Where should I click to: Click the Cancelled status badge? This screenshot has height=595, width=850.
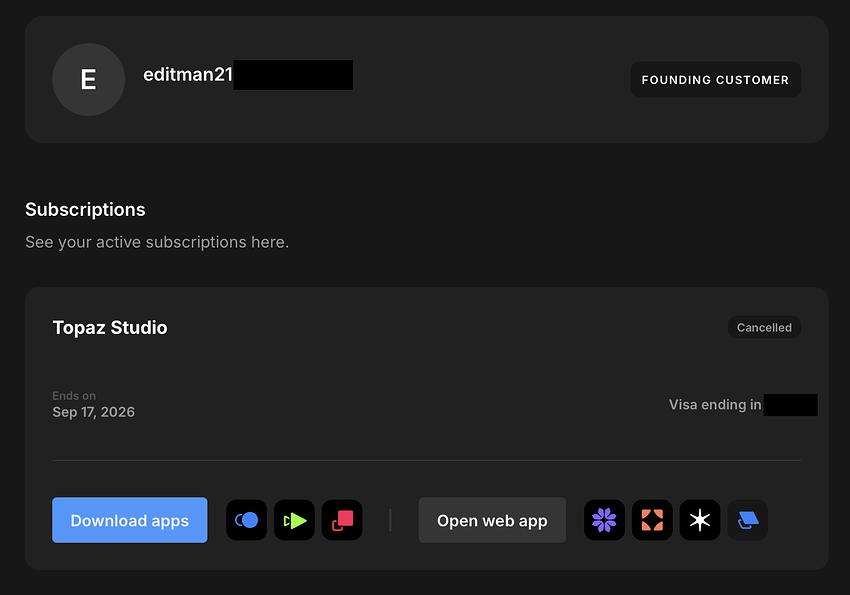764,327
